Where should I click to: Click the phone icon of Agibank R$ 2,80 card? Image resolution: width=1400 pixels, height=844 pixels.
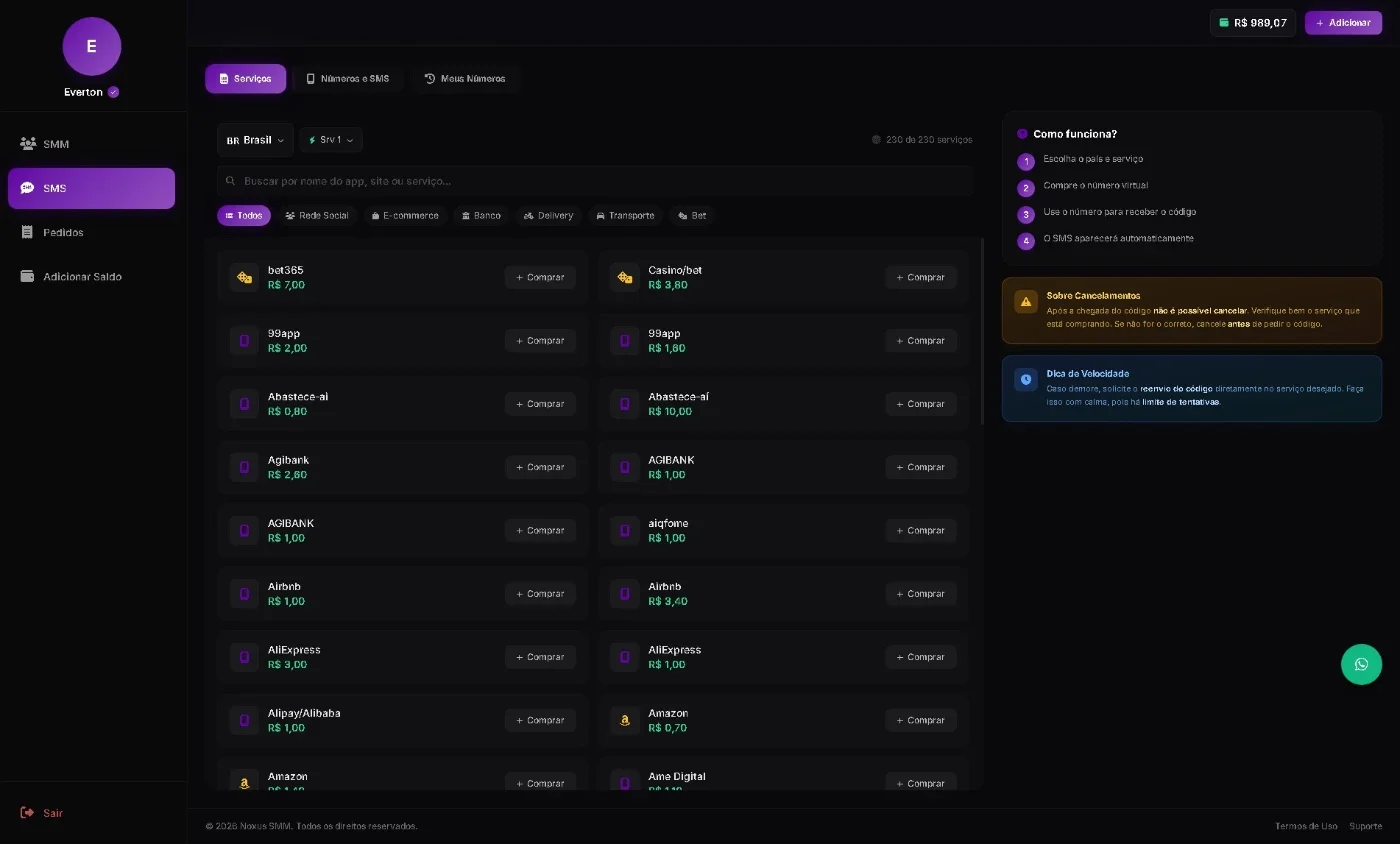pyautogui.click(x=244, y=467)
